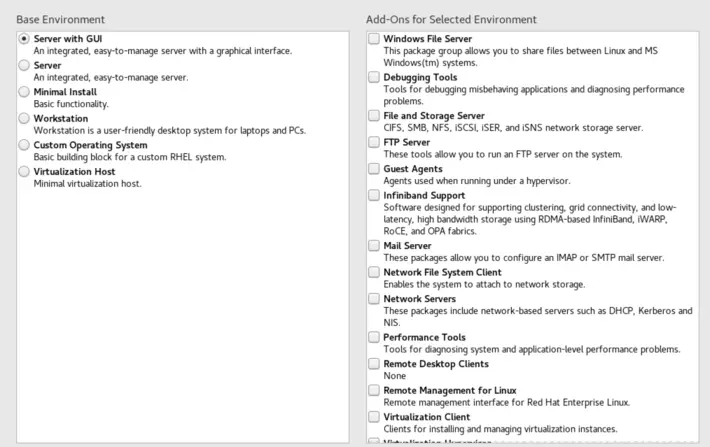
Task: Toggle the Infiniband Support checkbox
Action: click(373, 196)
